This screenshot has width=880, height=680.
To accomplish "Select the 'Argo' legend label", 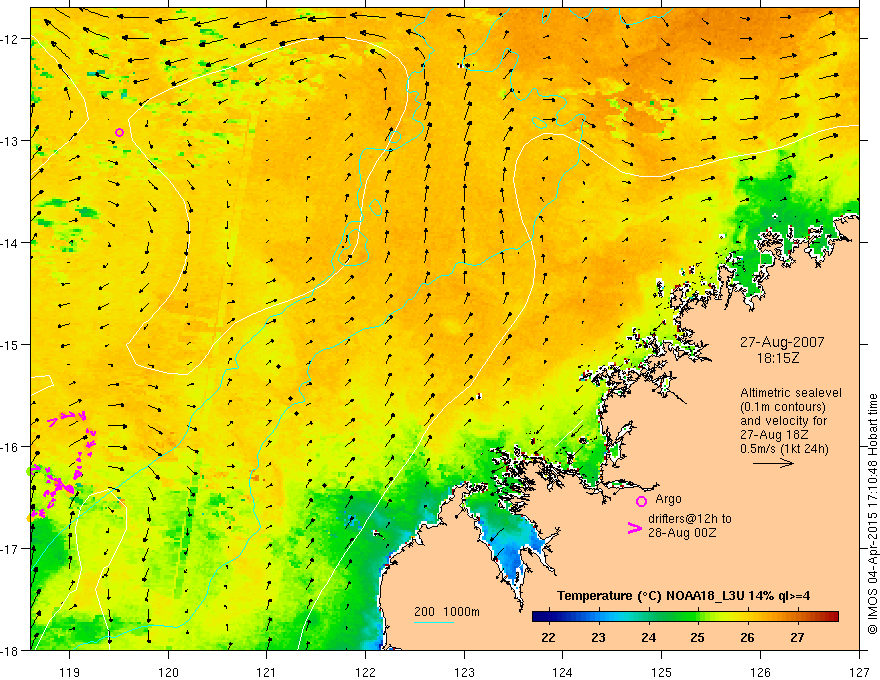I will (x=668, y=499).
